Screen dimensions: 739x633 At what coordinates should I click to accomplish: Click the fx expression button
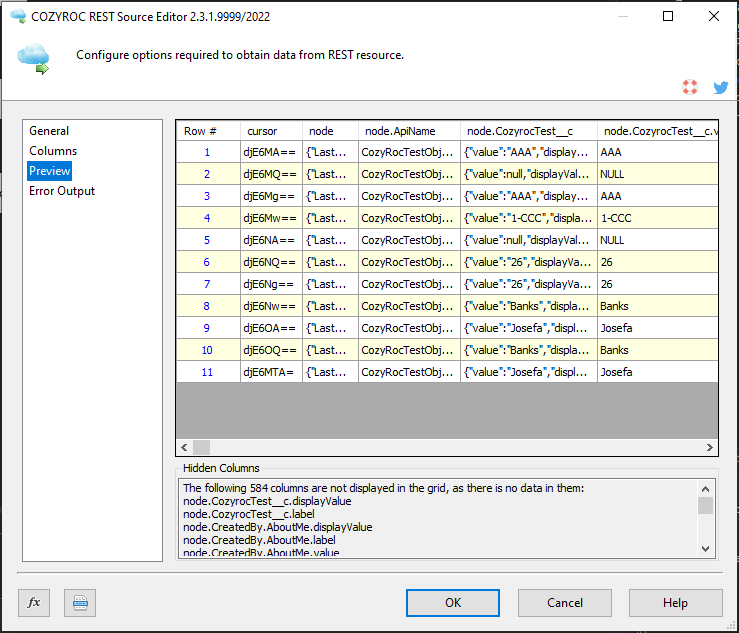pos(34,603)
